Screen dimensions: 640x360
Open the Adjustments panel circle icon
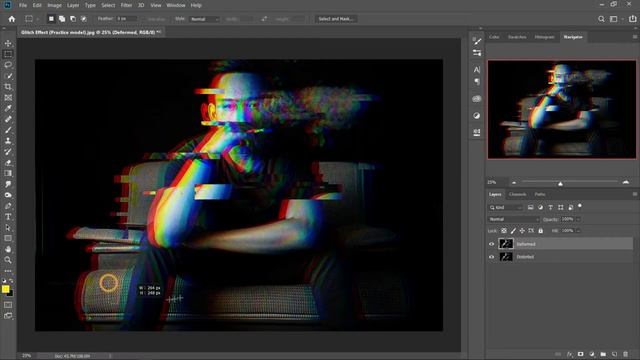pyautogui.click(x=477, y=116)
